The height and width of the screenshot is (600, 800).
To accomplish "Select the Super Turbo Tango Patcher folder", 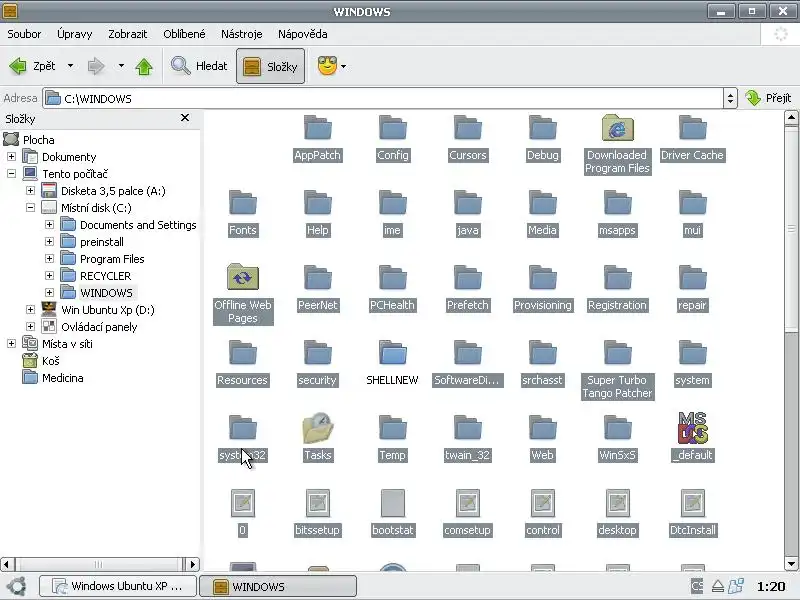I will [x=617, y=370].
